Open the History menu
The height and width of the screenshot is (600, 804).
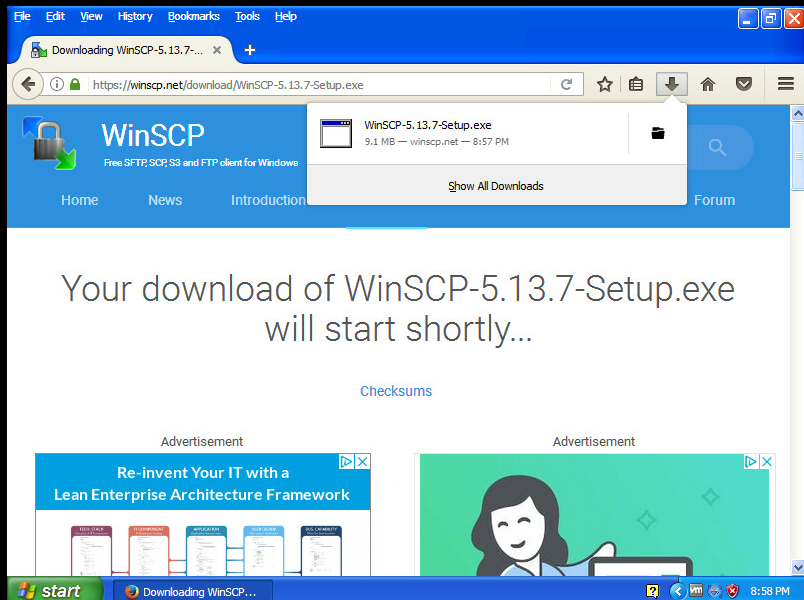(x=135, y=16)
